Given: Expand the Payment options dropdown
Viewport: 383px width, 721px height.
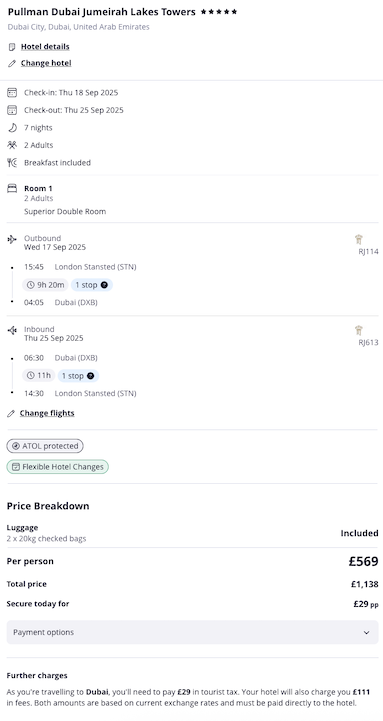Looking at the screenshot, I should tap(192, 632).
